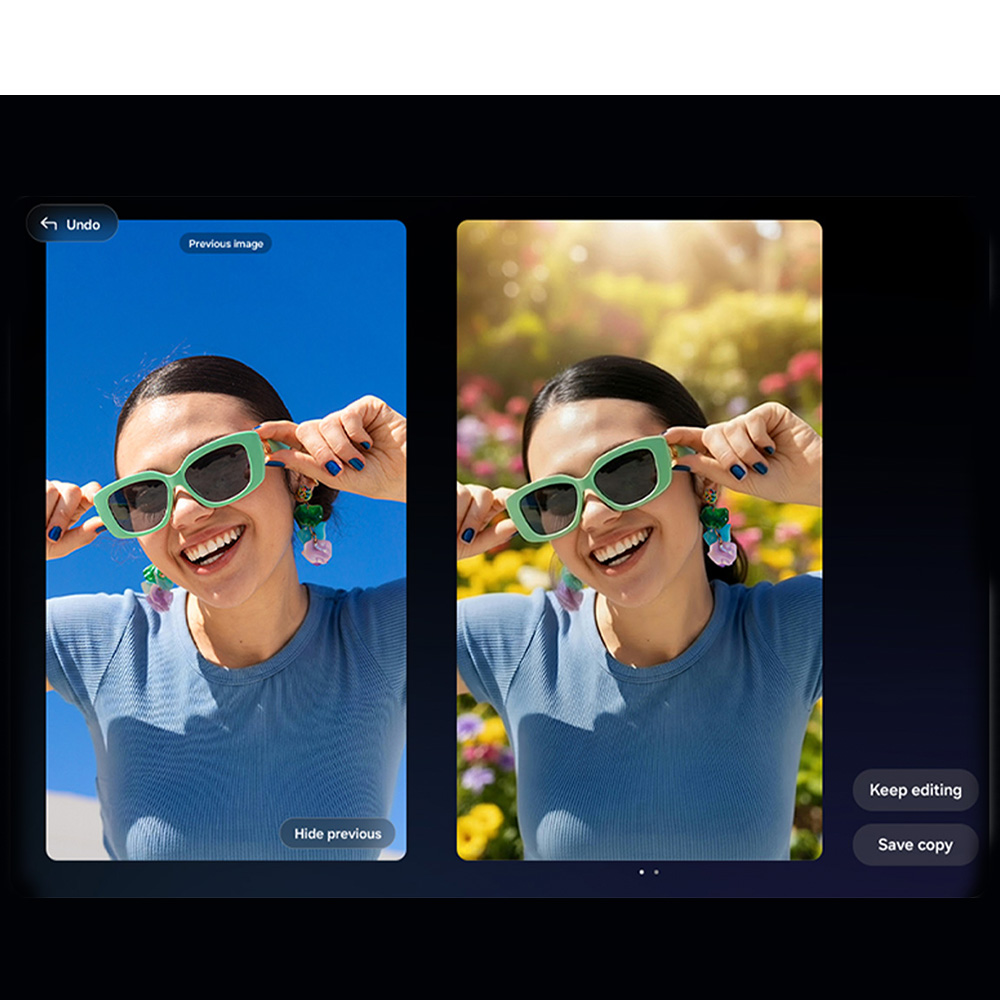Click Keep editing
The height and width of the screenshot is (1000, 1000).
point(915,790)
